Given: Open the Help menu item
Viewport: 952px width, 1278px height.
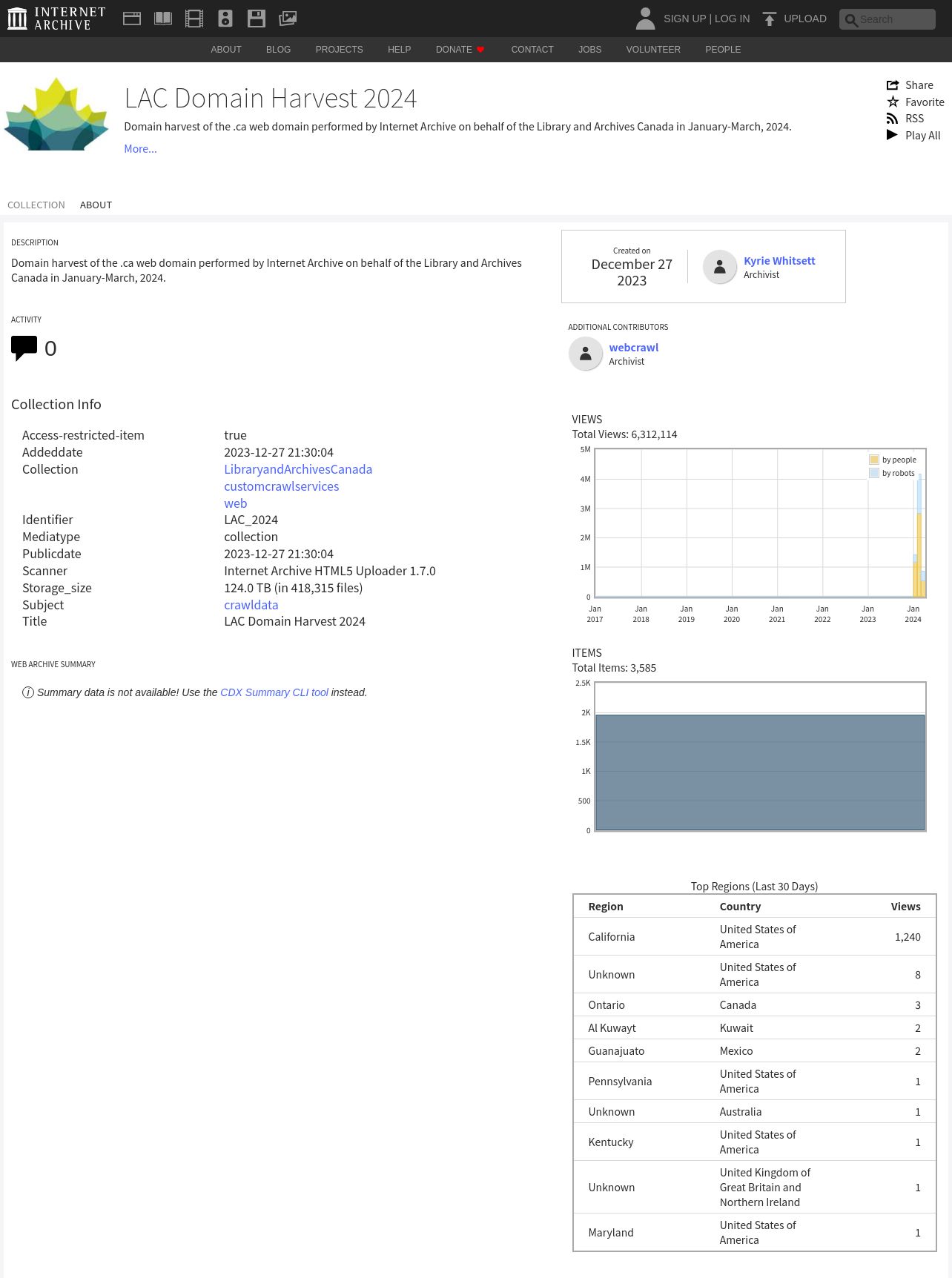Looking at the screenshot, I should coord(399,50).
